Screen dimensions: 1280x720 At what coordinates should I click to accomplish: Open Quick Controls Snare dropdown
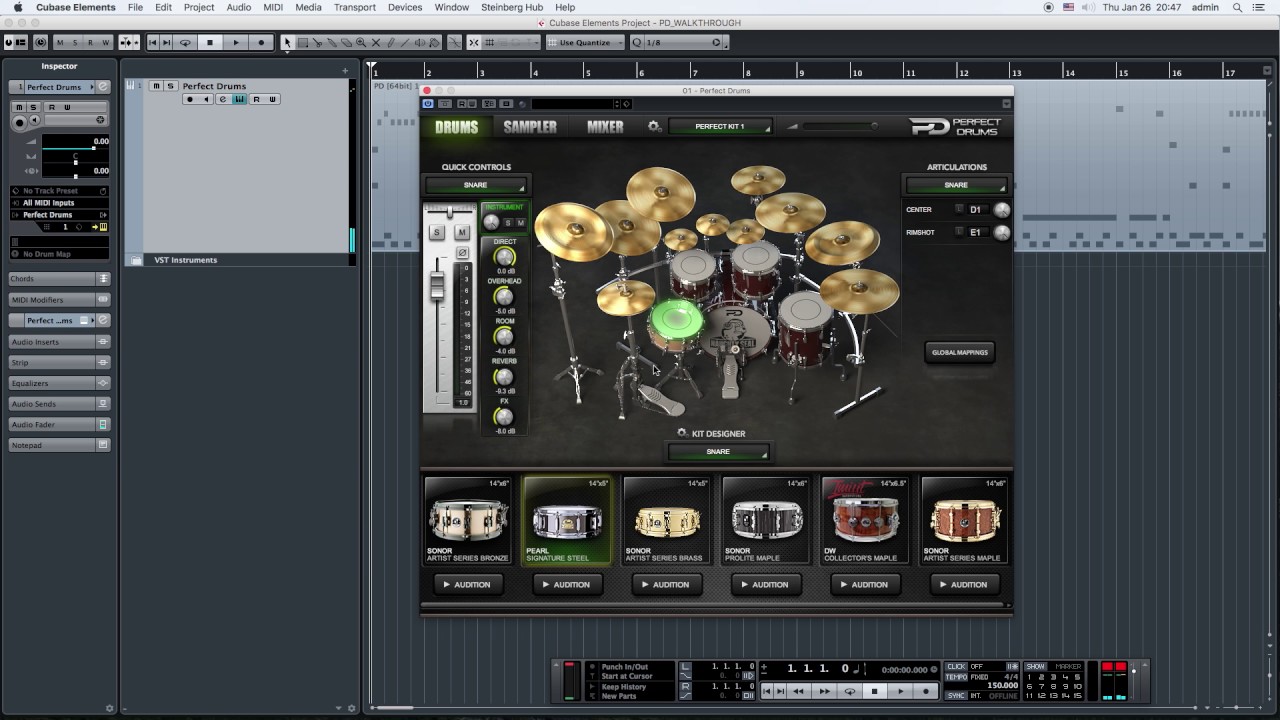point(476,185)
